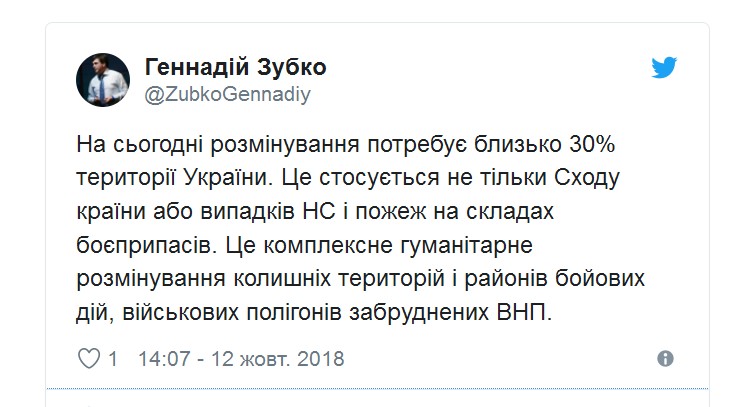The width and height of the screenshot is (730, 407).
Task: Click the like count next to the heart
Action: (113, 358)
